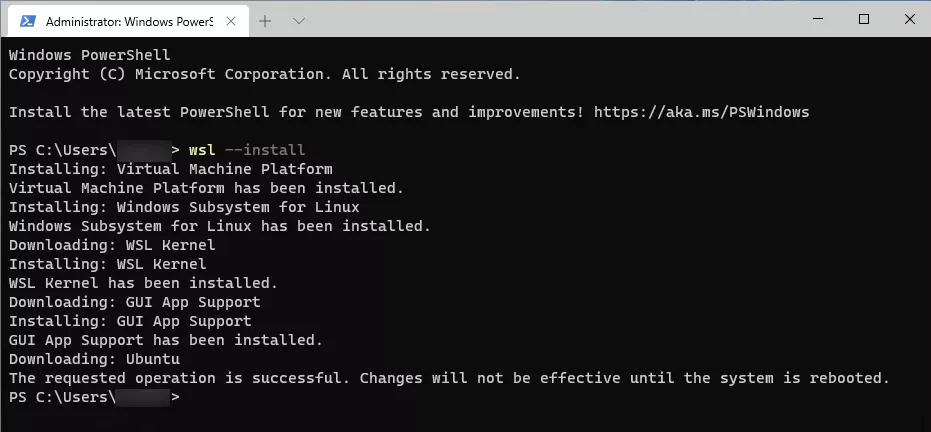Click 'WSL Kernel has been installed.' line
The width and height of the screenshot is (931, 432).
point(143,283)
